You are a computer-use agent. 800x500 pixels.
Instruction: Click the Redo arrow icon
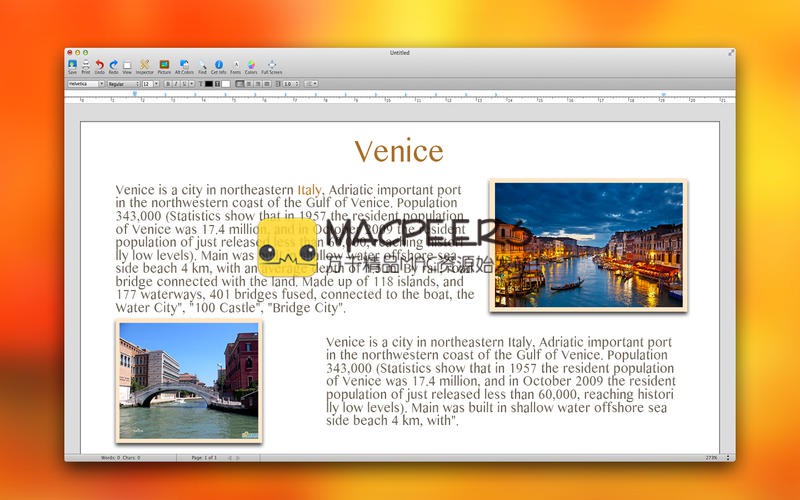coord(113,65)
